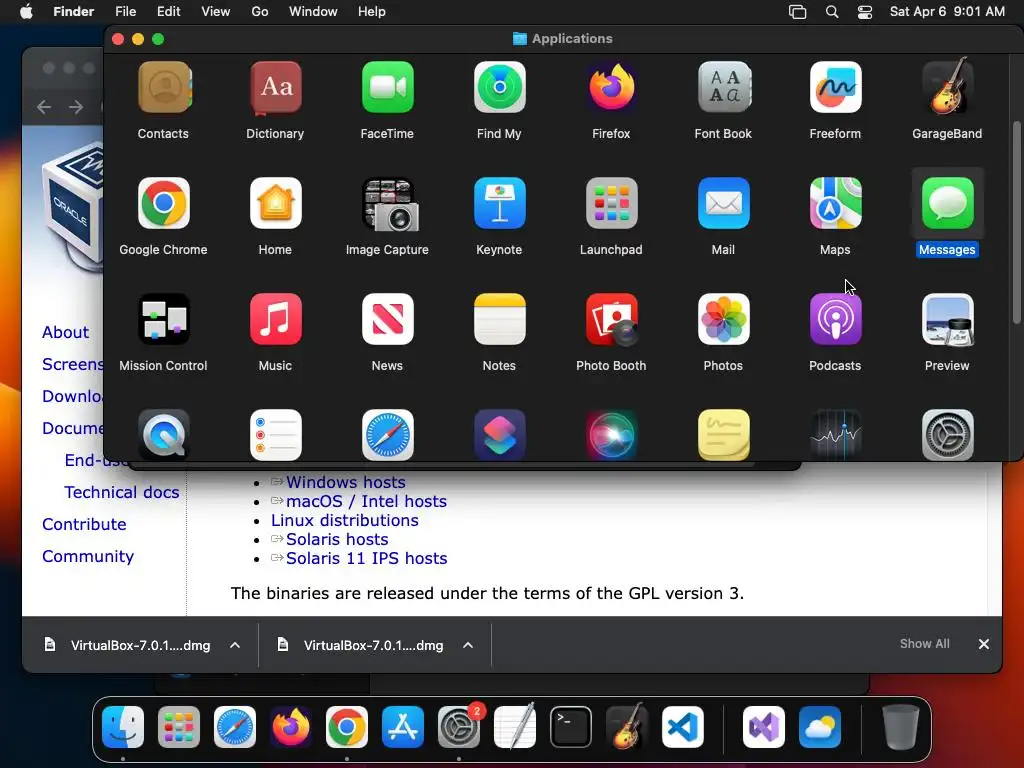
Task: Select the Freeform app icon
Action: pos(835,88)
